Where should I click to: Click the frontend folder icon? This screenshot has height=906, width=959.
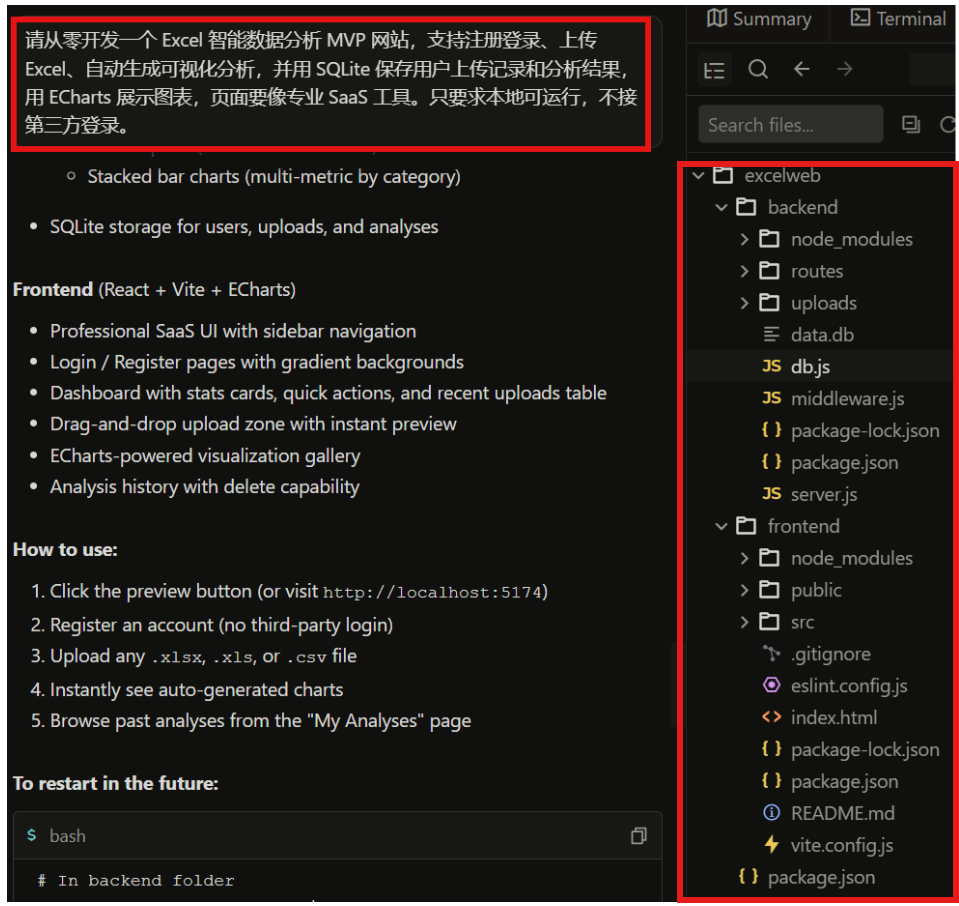(x=746, y=525)
